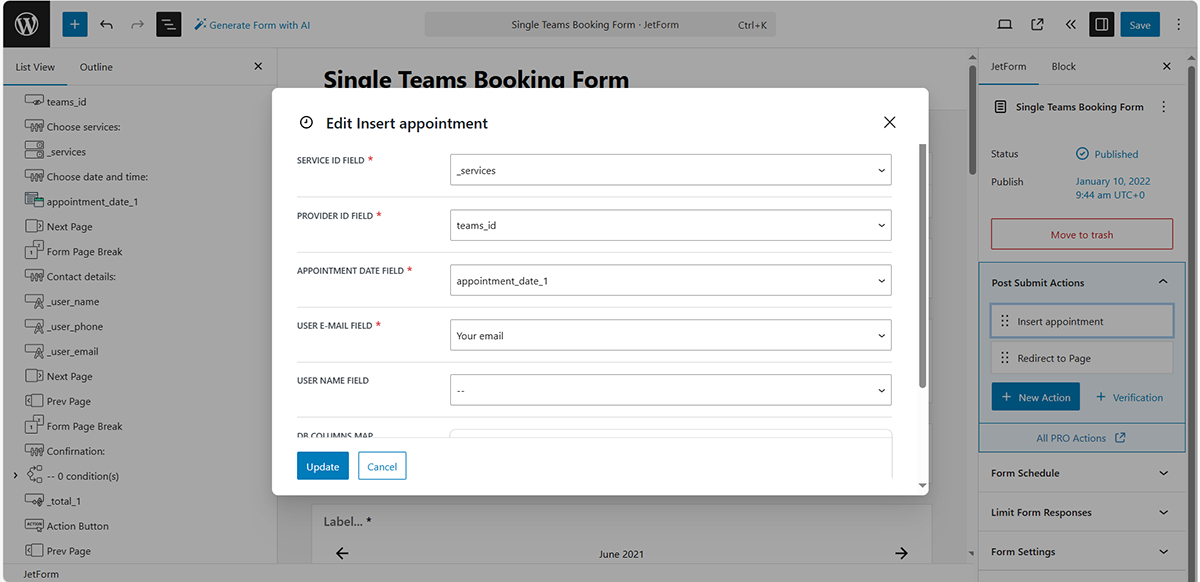Open User E-mail Field dropdown

[671, 335]
